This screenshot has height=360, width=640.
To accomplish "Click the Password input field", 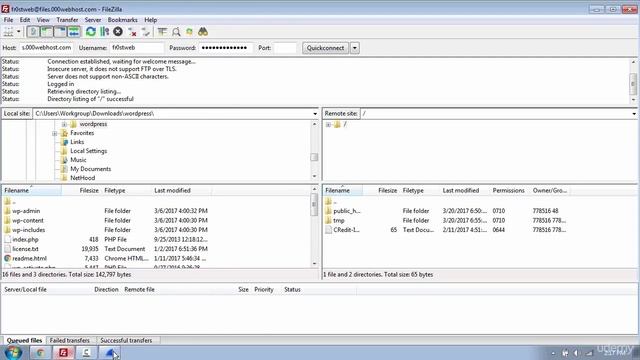I will pos(226,48).
